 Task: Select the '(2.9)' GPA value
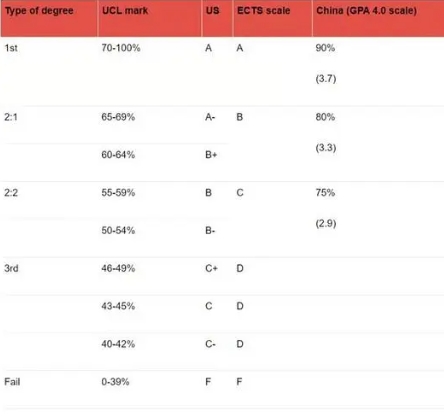point(326,223)
